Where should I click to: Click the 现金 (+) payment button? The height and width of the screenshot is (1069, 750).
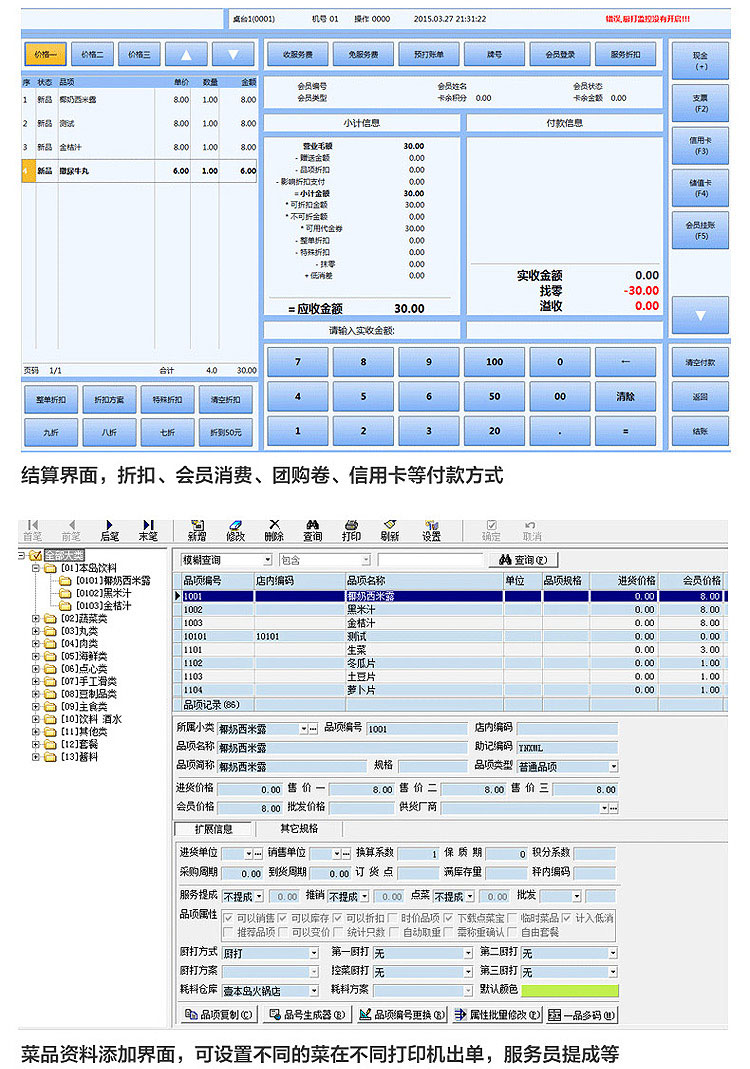click(700, 61)
